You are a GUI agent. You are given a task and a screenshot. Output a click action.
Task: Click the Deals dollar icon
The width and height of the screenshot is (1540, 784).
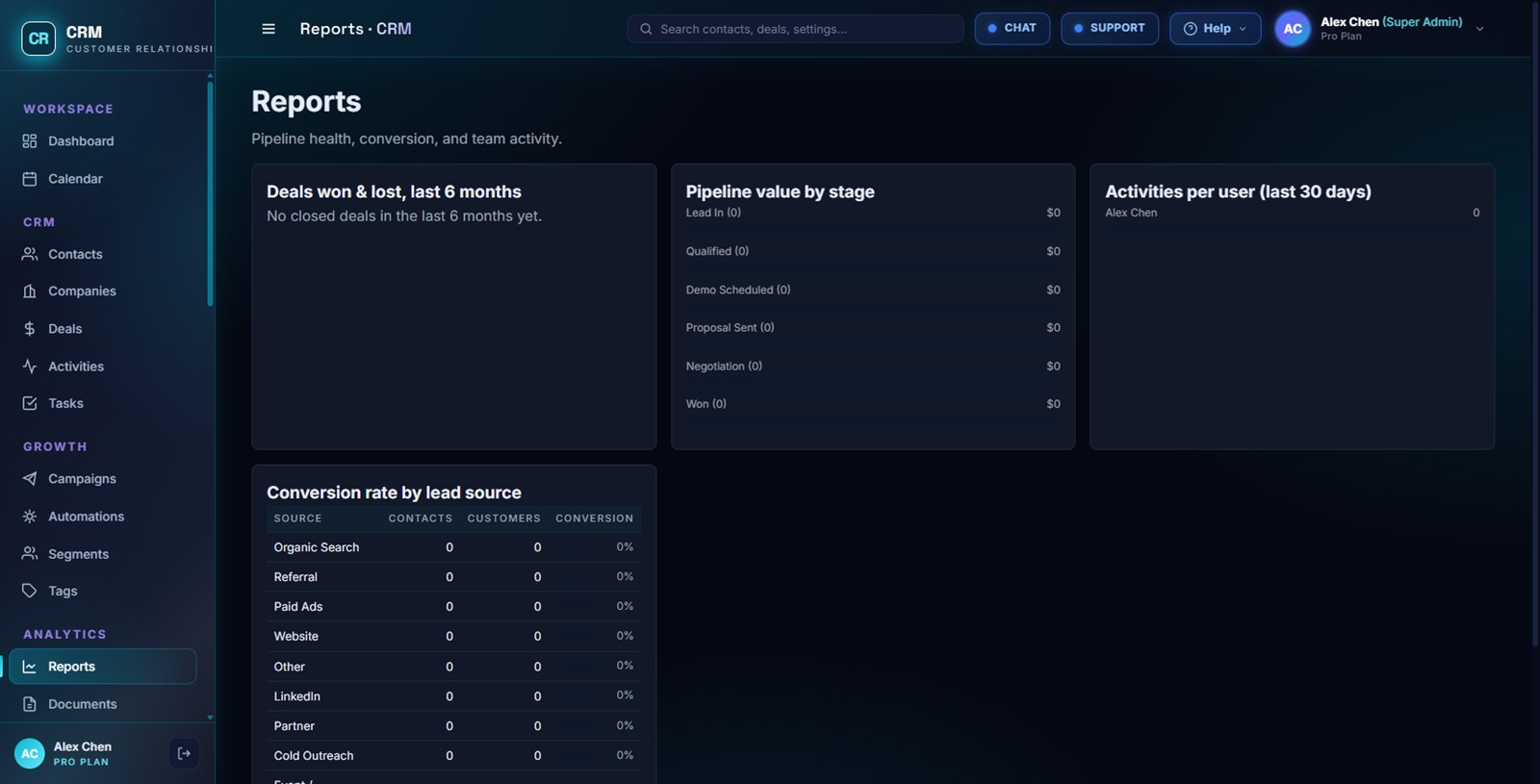(30, 329)
